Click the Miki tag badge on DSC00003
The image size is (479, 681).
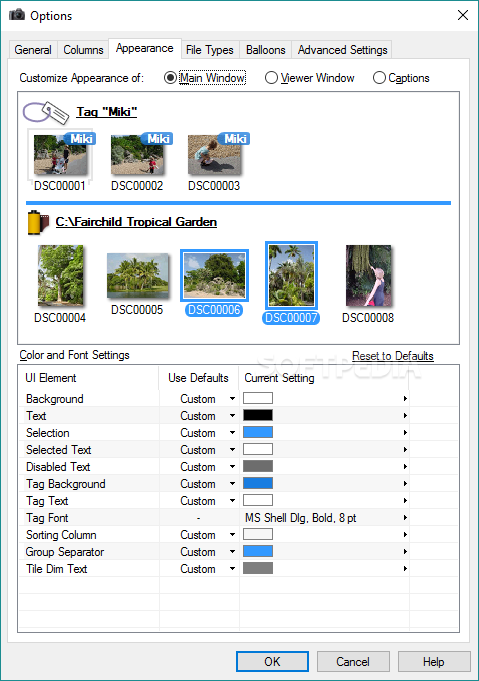point(234,139)
